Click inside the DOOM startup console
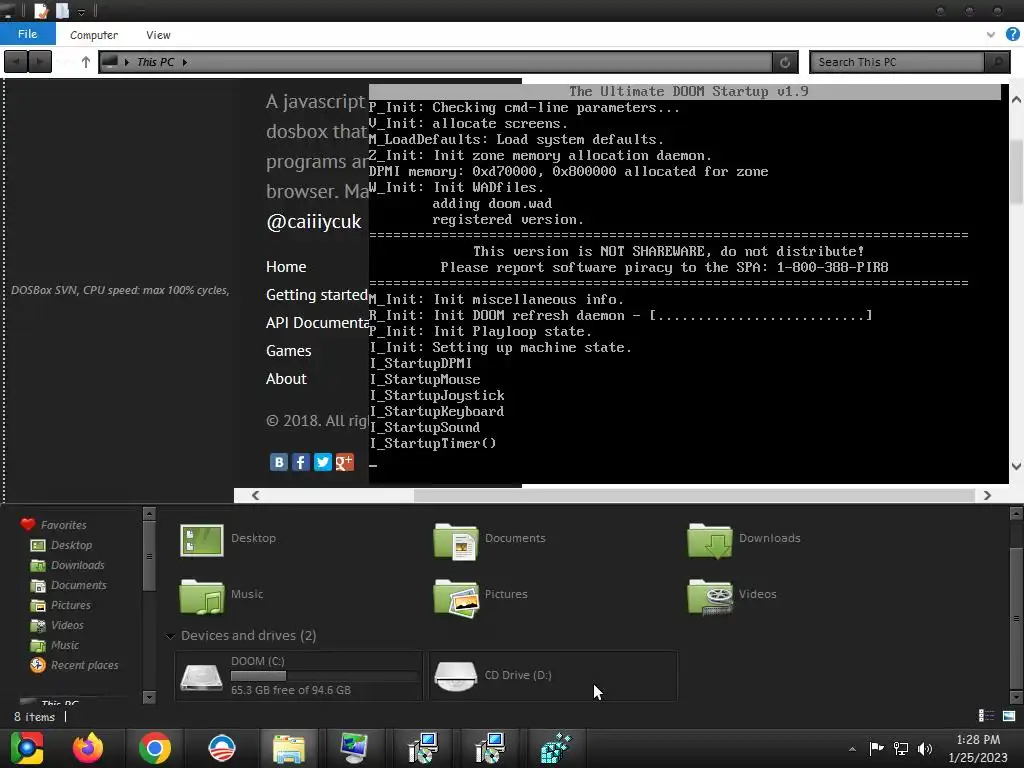The image size is (1024, 768). click(x=688, y=284)
